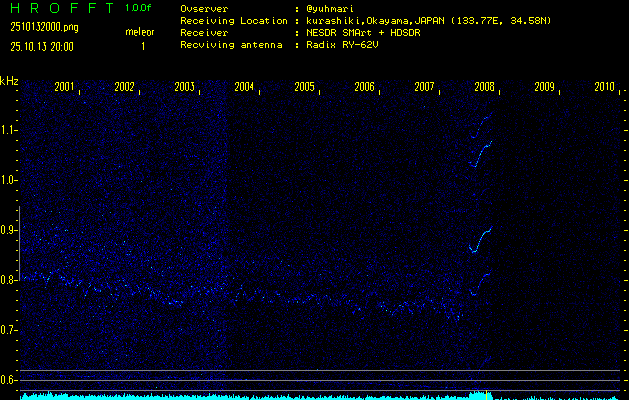629x400 pixels.
Task: Select the 1.1 kHz frequency tick
Action: (9, 130)
